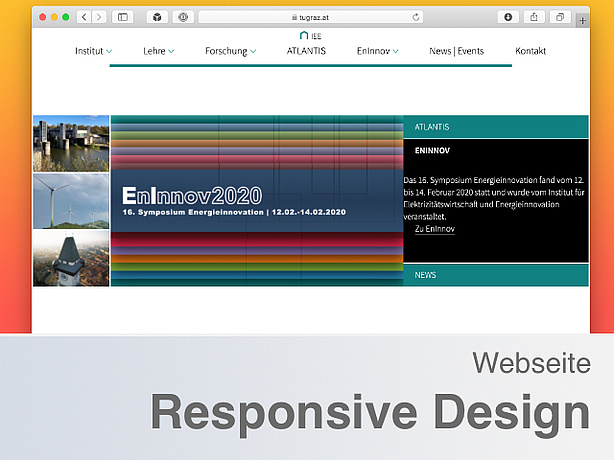This screenshot has width=614, height=460.
Task: Open the Kontakt menu item
Action: (531, 51)
